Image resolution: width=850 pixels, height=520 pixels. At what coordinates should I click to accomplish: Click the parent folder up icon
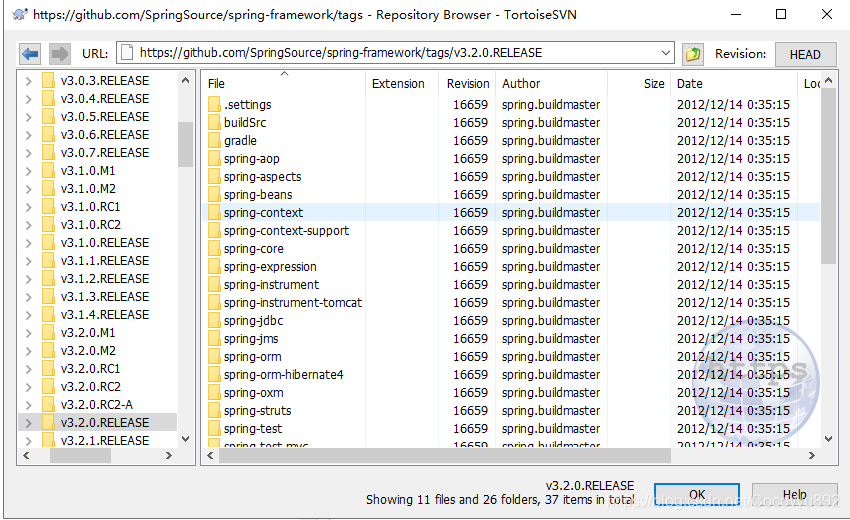tap(692, 54)
